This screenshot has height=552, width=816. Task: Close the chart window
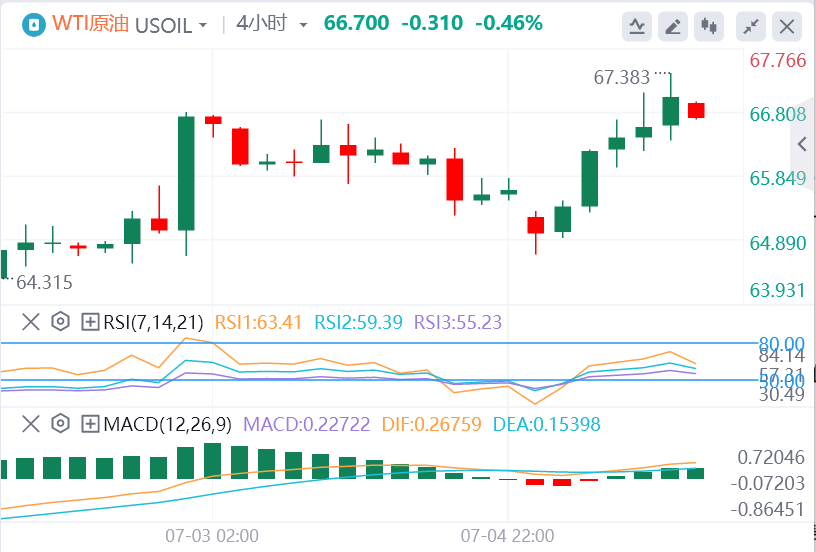pos(788,25)
